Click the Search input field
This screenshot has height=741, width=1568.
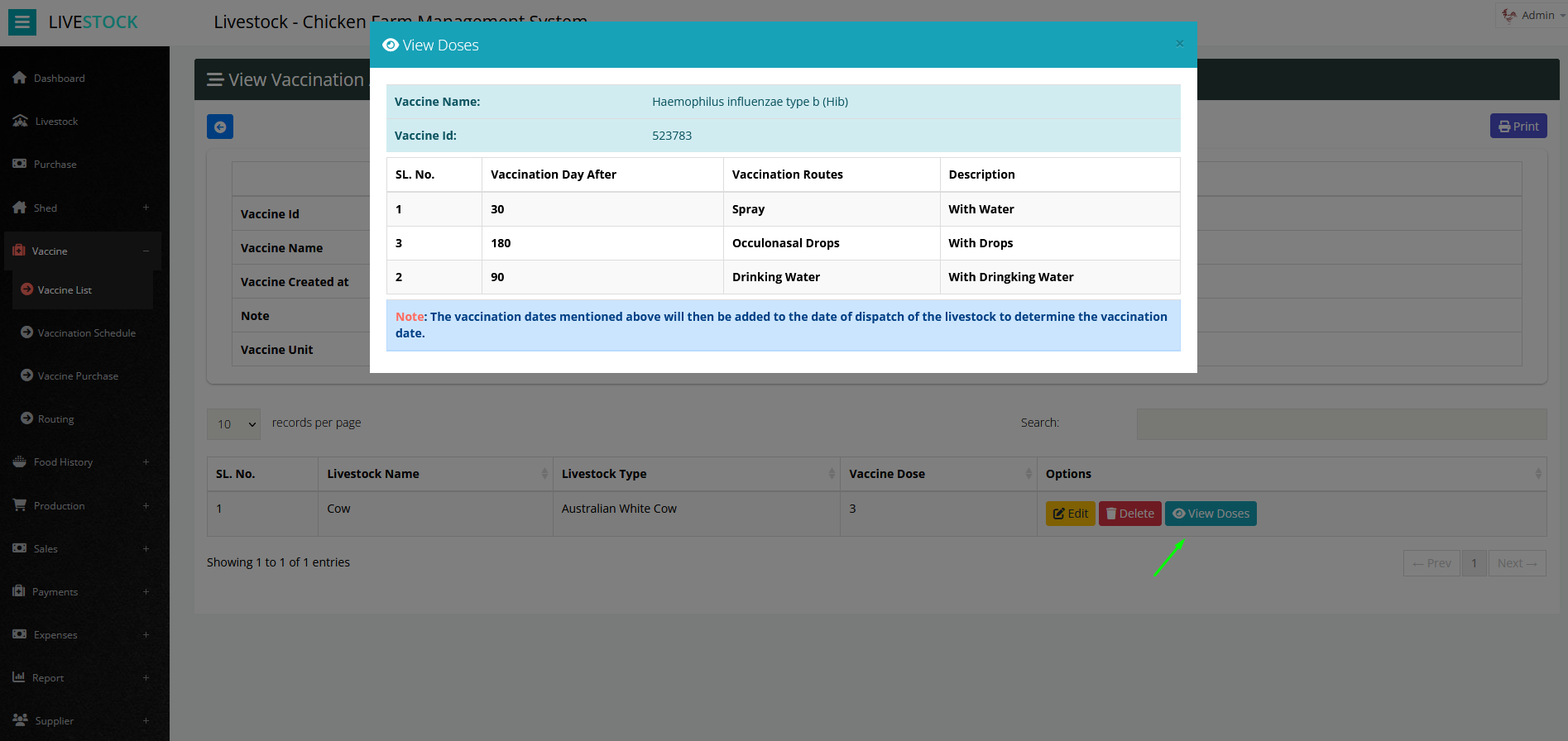pos(1340,423)
